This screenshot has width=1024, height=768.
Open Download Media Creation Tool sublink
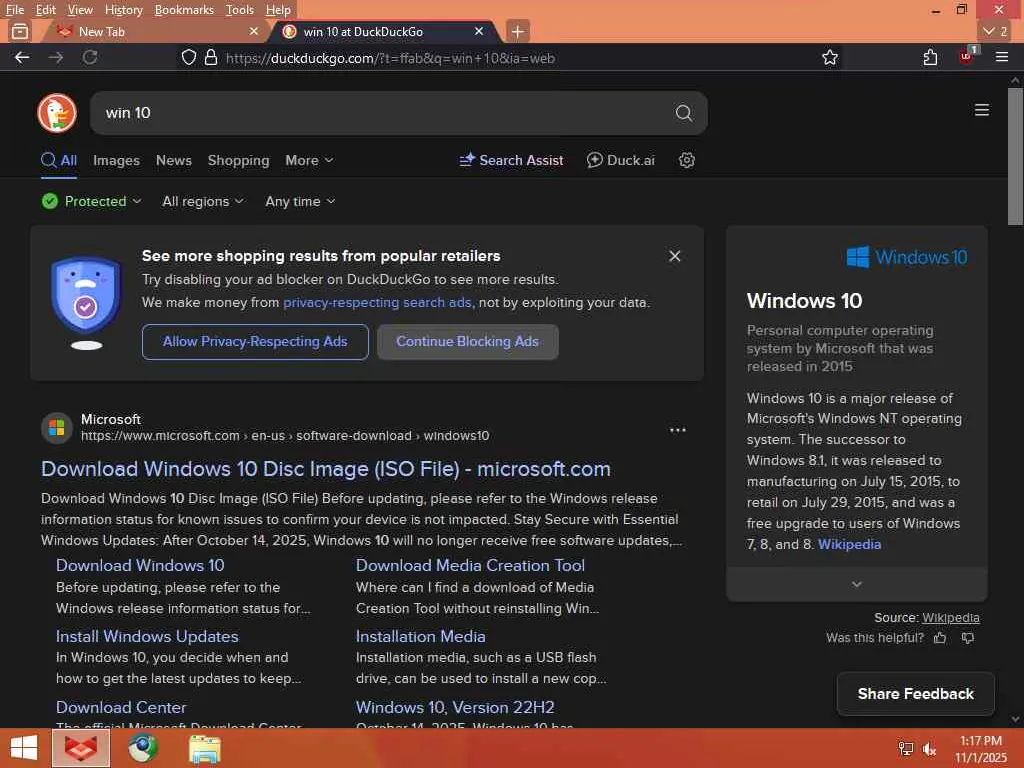[x=470, y=566]
